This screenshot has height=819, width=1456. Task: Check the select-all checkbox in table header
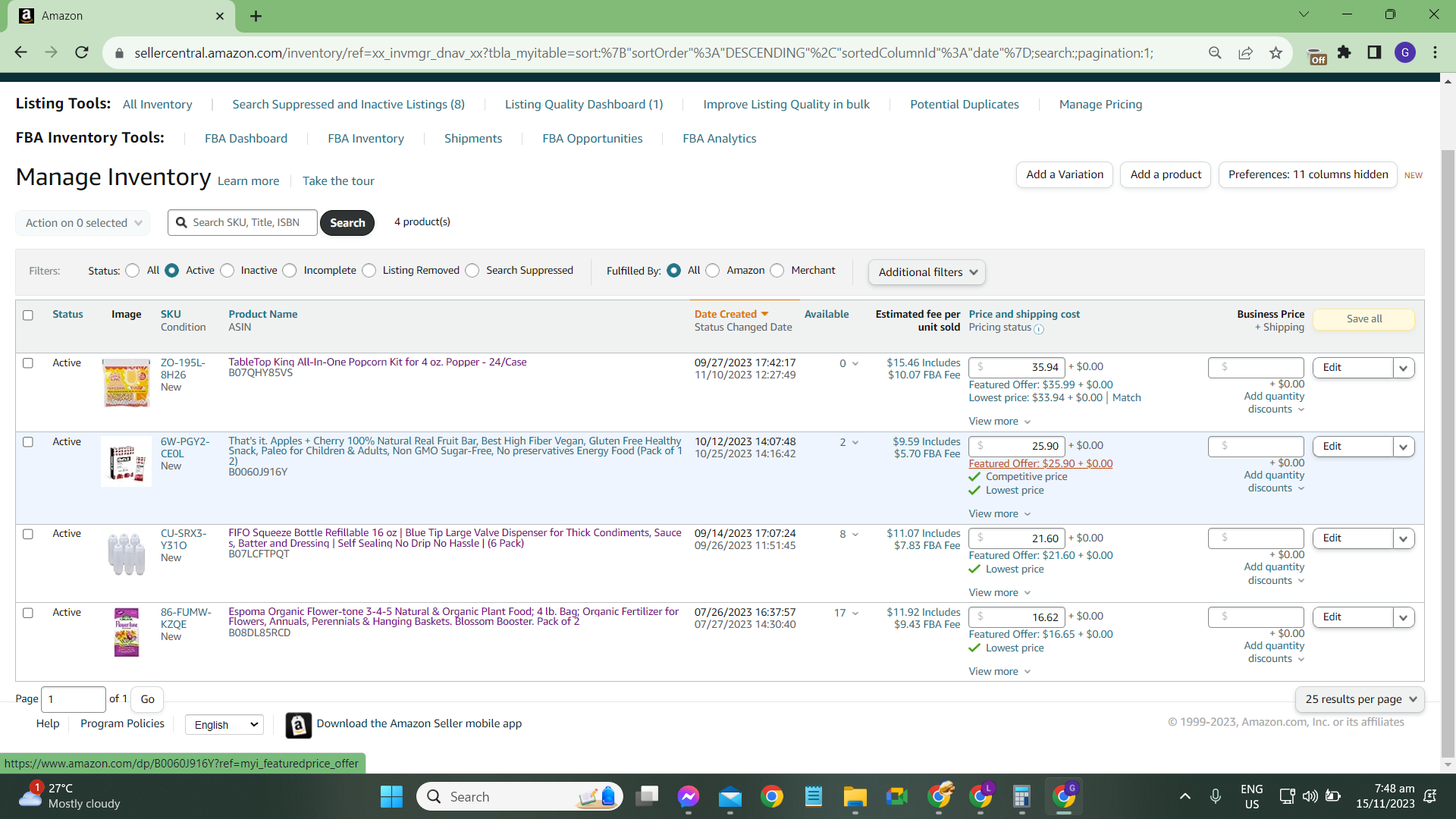pos(28,315)
